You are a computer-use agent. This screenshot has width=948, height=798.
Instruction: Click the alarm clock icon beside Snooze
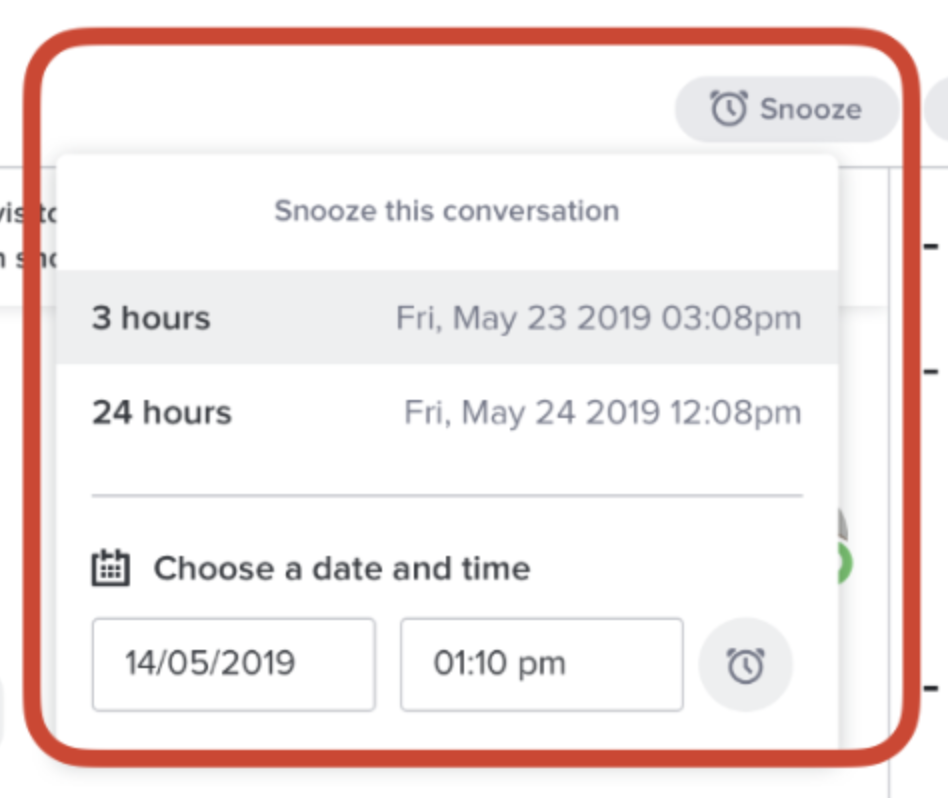[x=729, y=108]
